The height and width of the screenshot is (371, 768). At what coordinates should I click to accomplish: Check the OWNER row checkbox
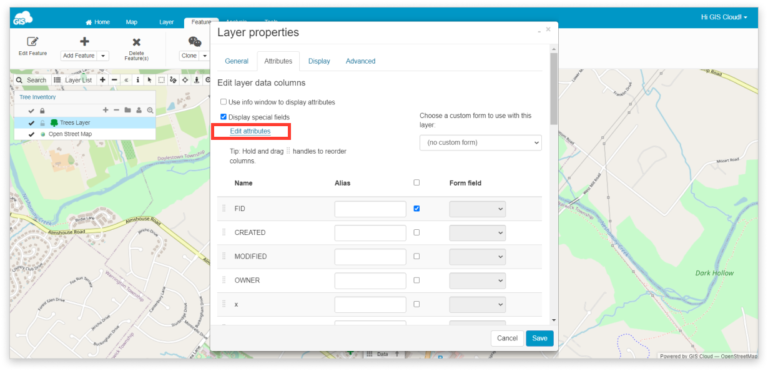click(x=416, y=280)
